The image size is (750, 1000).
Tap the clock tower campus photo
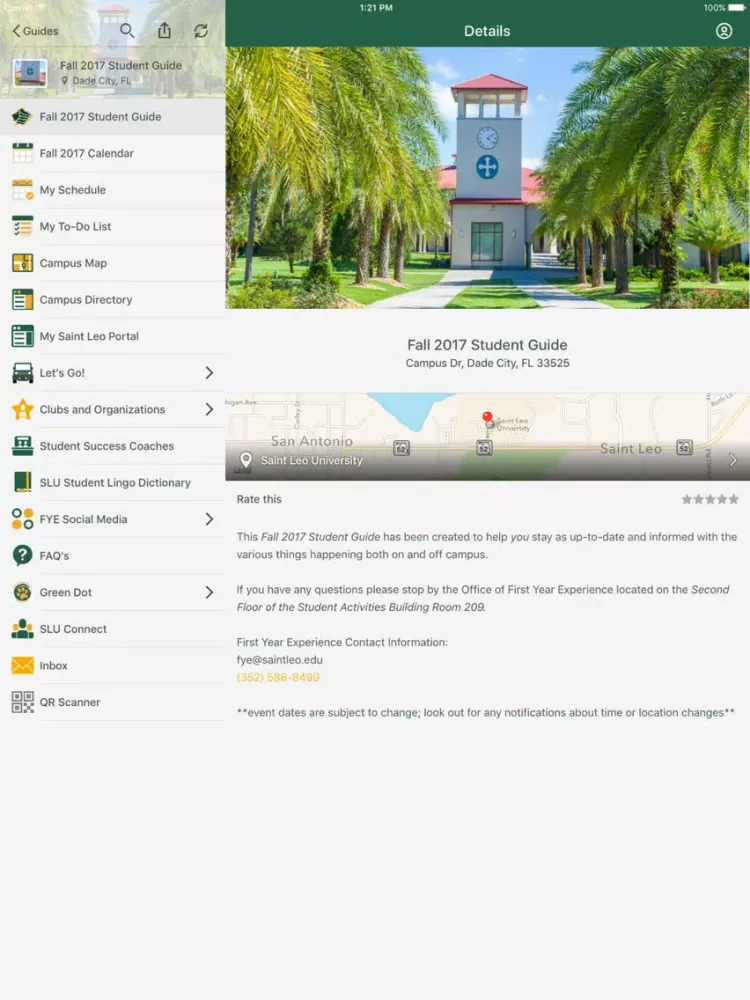pos(487,178)
